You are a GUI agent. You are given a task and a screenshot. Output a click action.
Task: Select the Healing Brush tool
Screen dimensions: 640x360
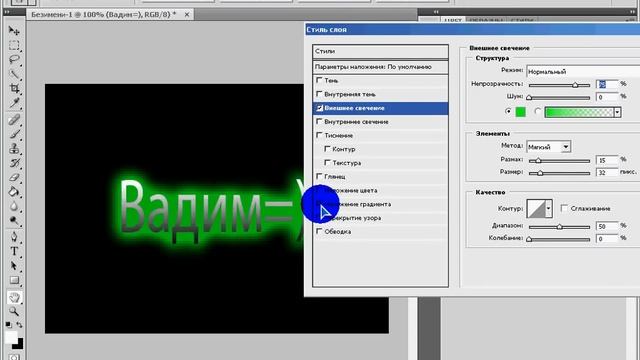coord(14,120)
